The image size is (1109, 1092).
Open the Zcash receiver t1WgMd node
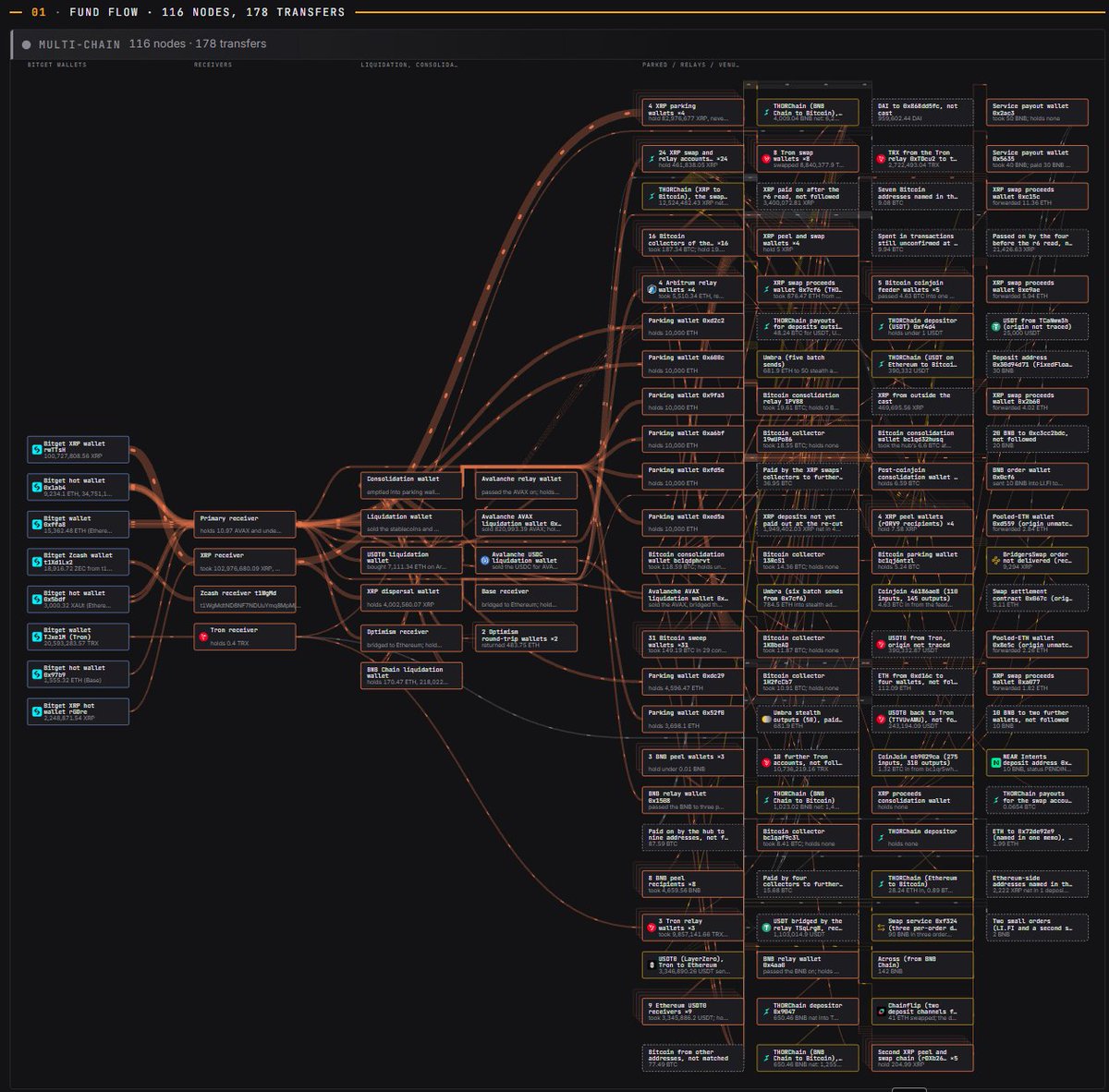245,599
